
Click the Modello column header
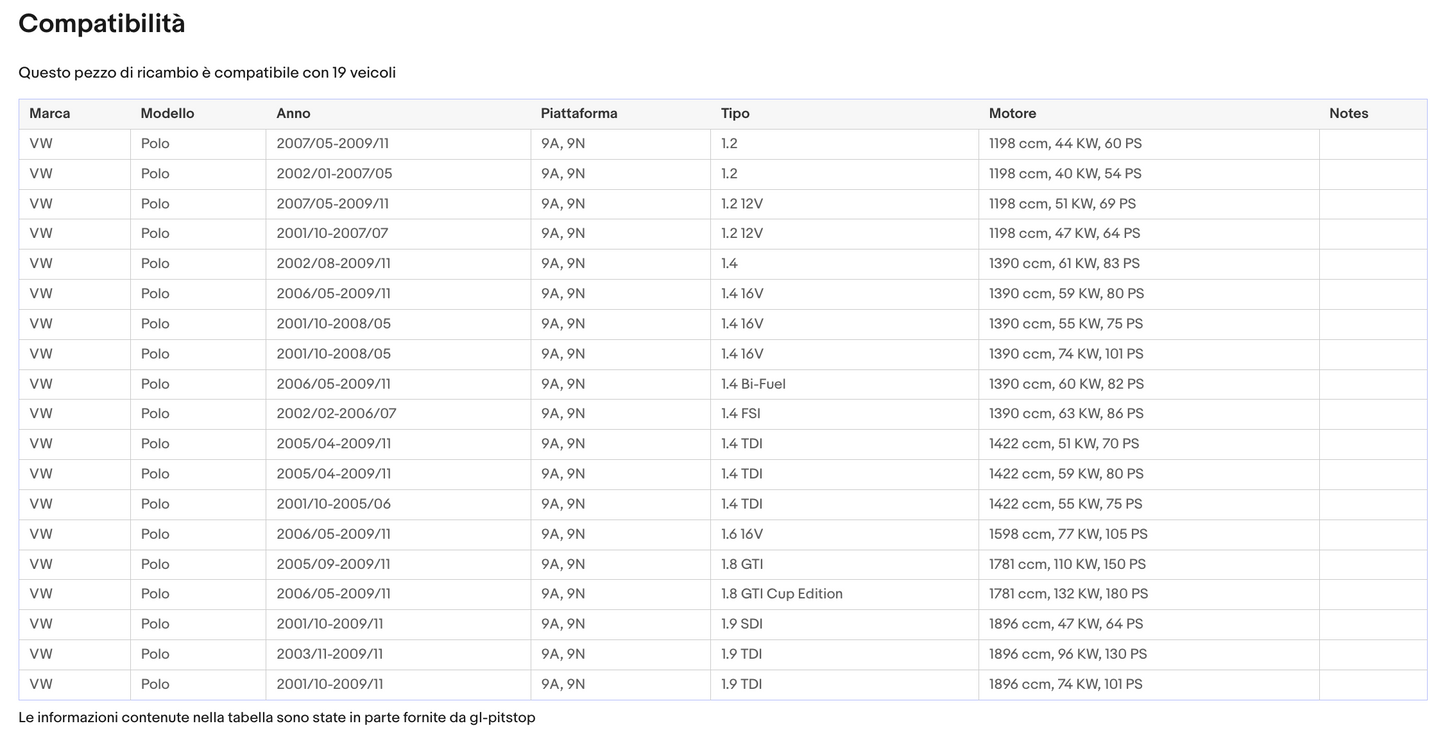click(167, 114)
